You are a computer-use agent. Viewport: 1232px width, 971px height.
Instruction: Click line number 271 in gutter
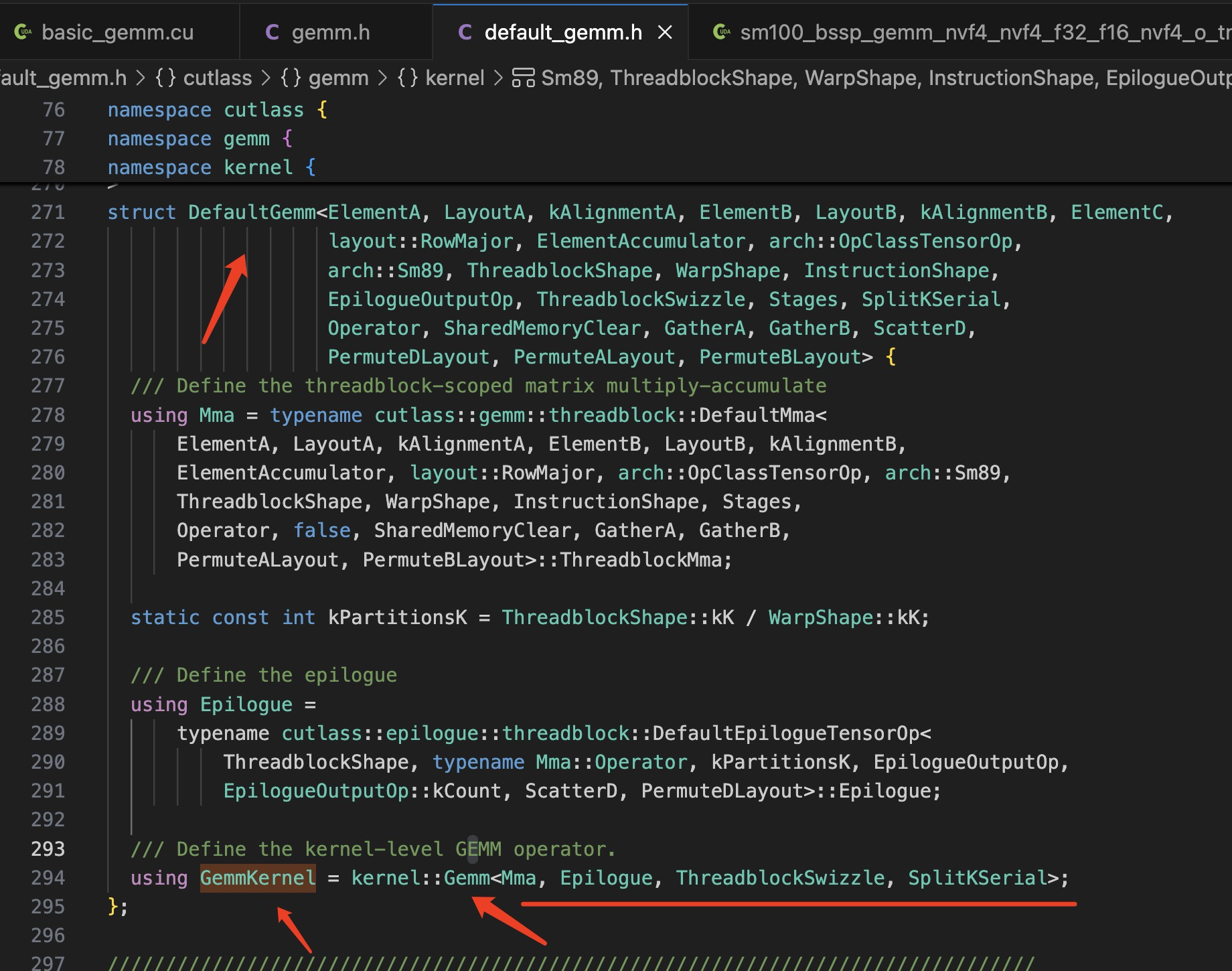(48, 212)
